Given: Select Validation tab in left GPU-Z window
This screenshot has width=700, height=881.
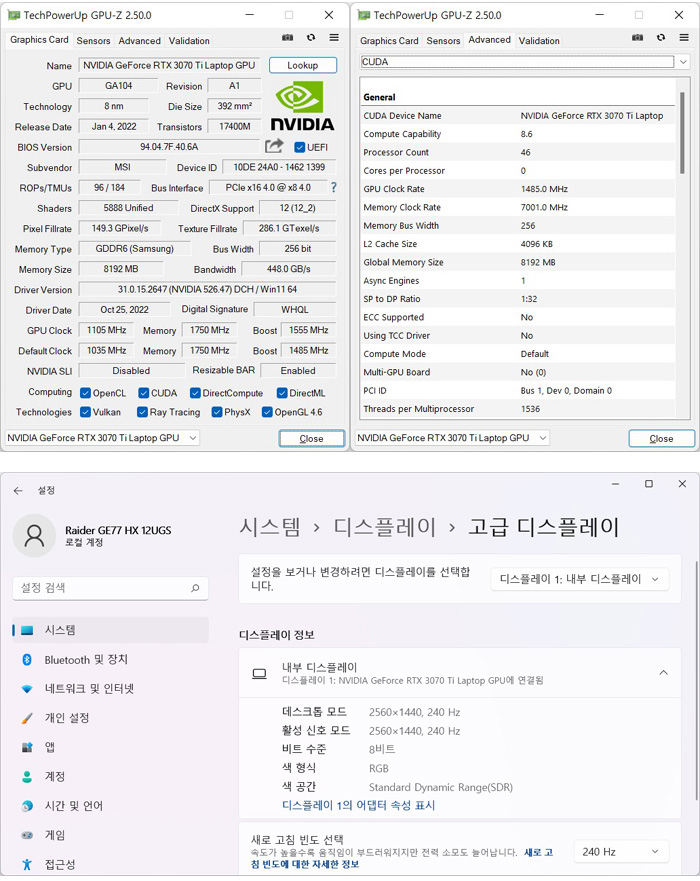Looking at the screenshot, I should coord(189,40).
